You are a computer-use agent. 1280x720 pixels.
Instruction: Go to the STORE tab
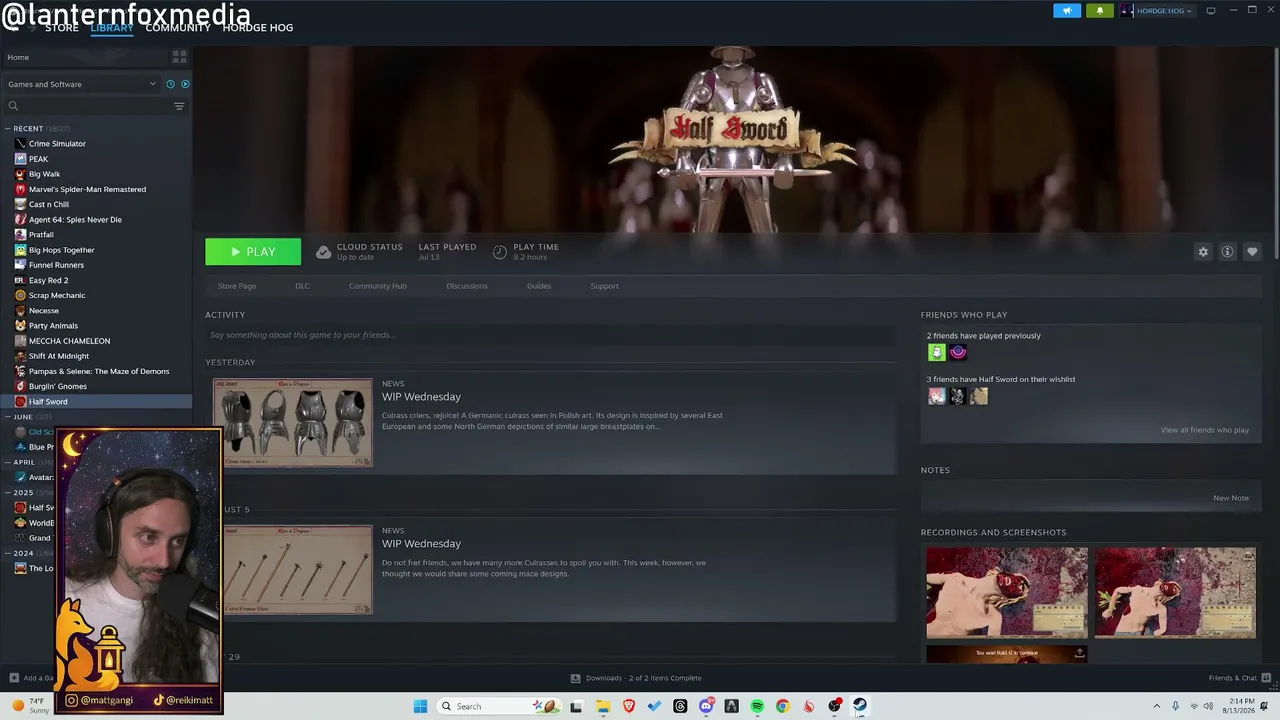click(x=61, y=28)
